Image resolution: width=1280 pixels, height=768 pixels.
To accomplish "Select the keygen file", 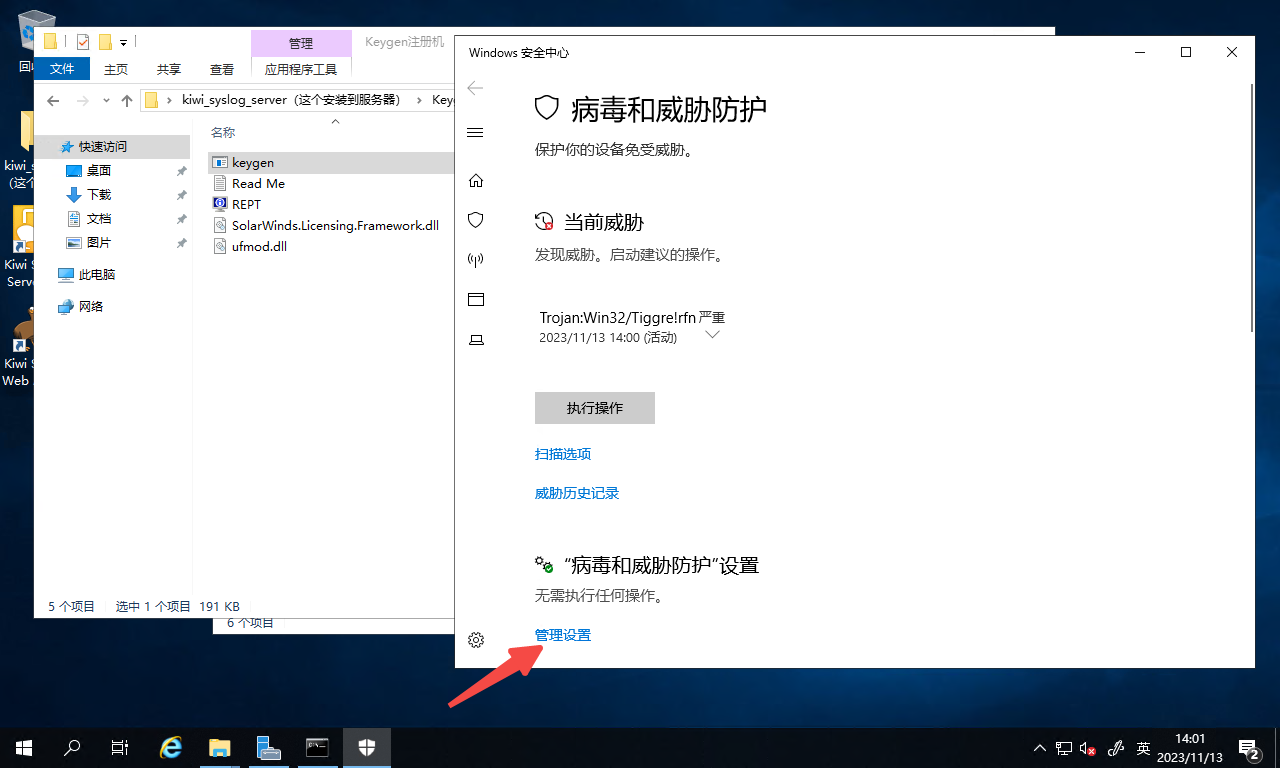I will click(252, 162).
